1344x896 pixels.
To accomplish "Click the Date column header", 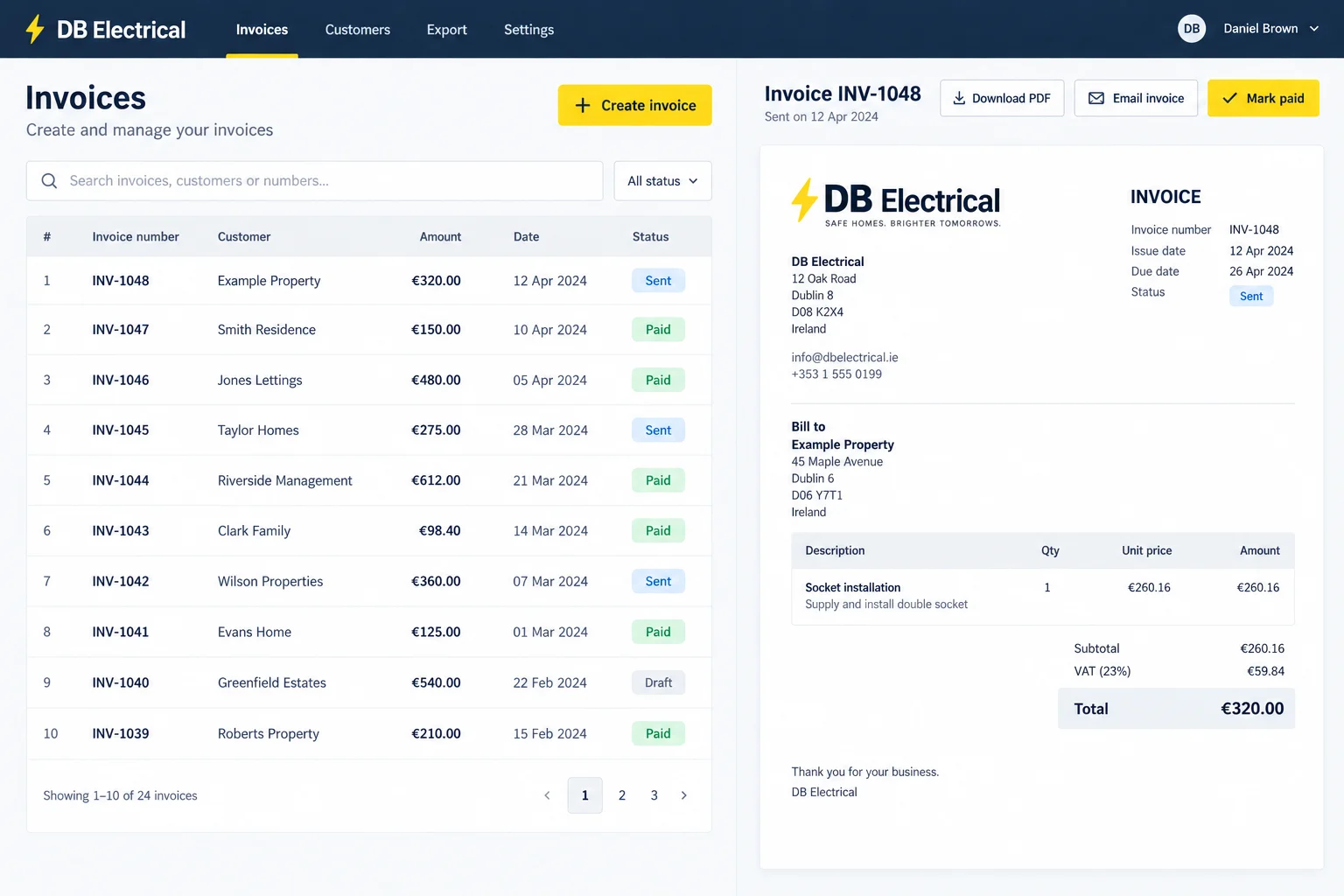I will point(526,237).
